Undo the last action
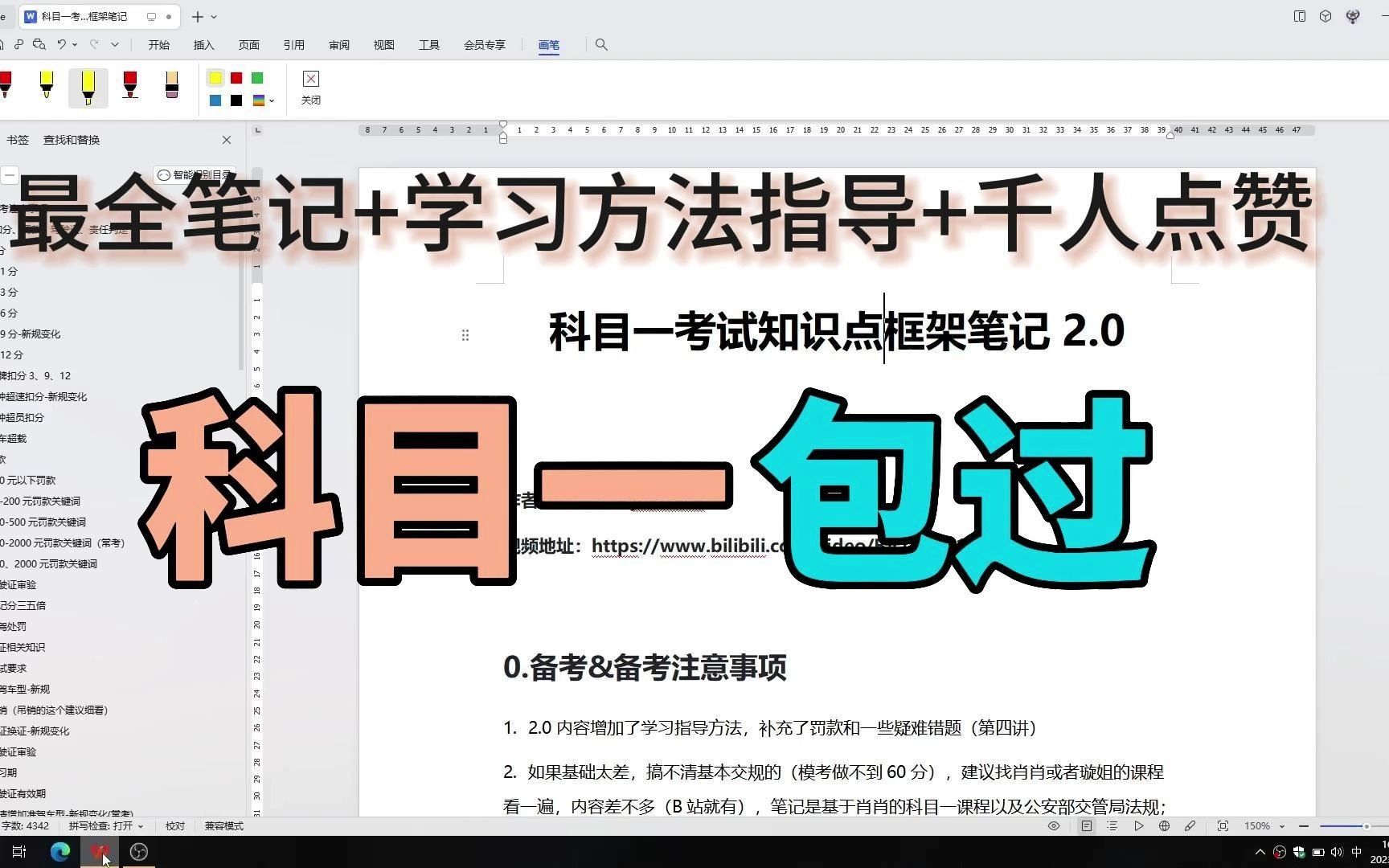Viewport: 1389px width, 868px height. [61, 44]
